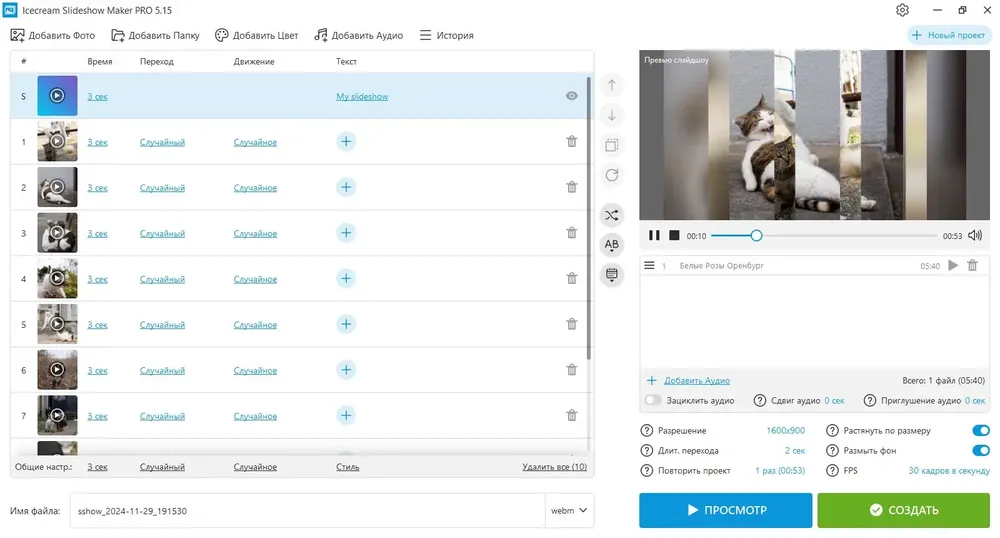Pause the slideshow preview
Image resolution: width=1000 pixels, height=538 pixels.
[654, 235]
